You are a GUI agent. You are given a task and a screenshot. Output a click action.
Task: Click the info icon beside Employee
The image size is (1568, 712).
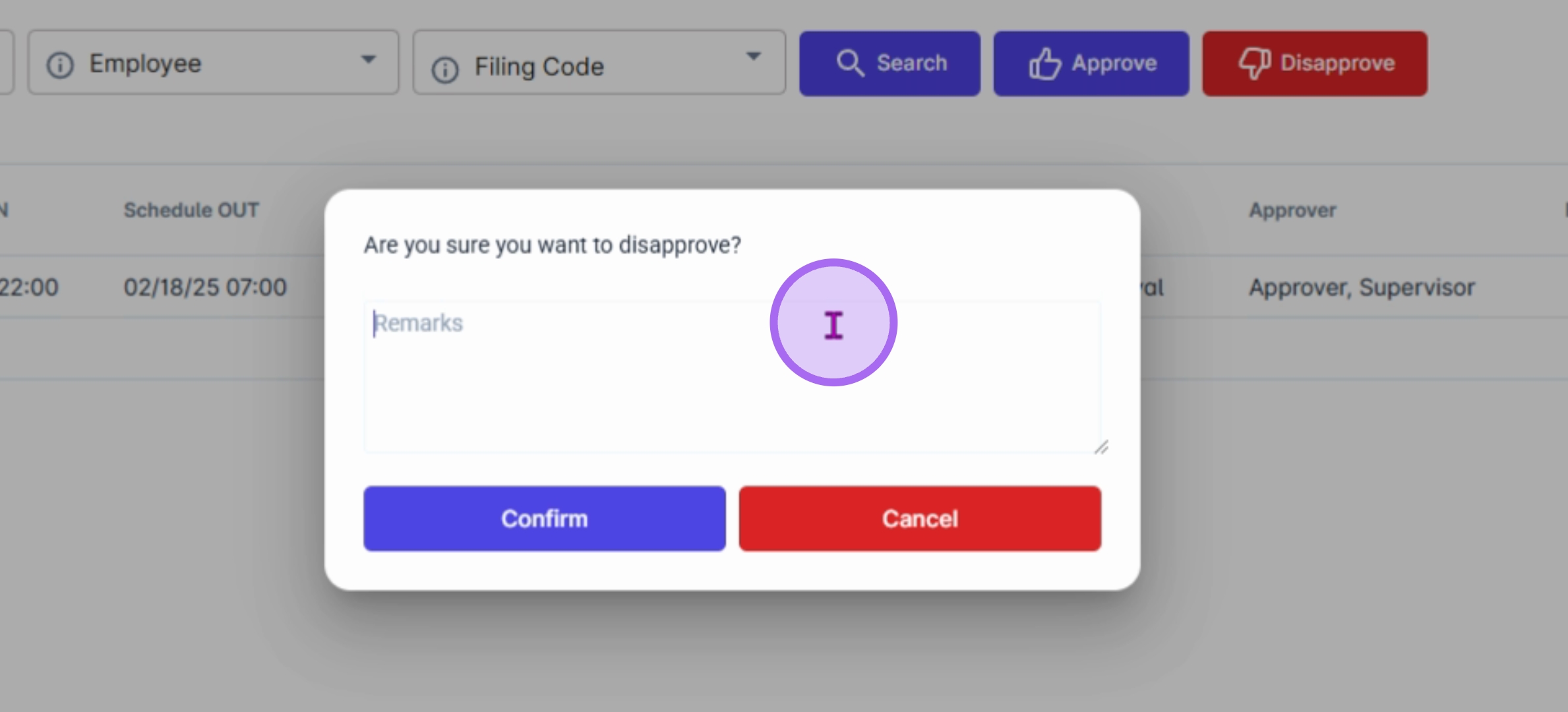coord(60,65)
